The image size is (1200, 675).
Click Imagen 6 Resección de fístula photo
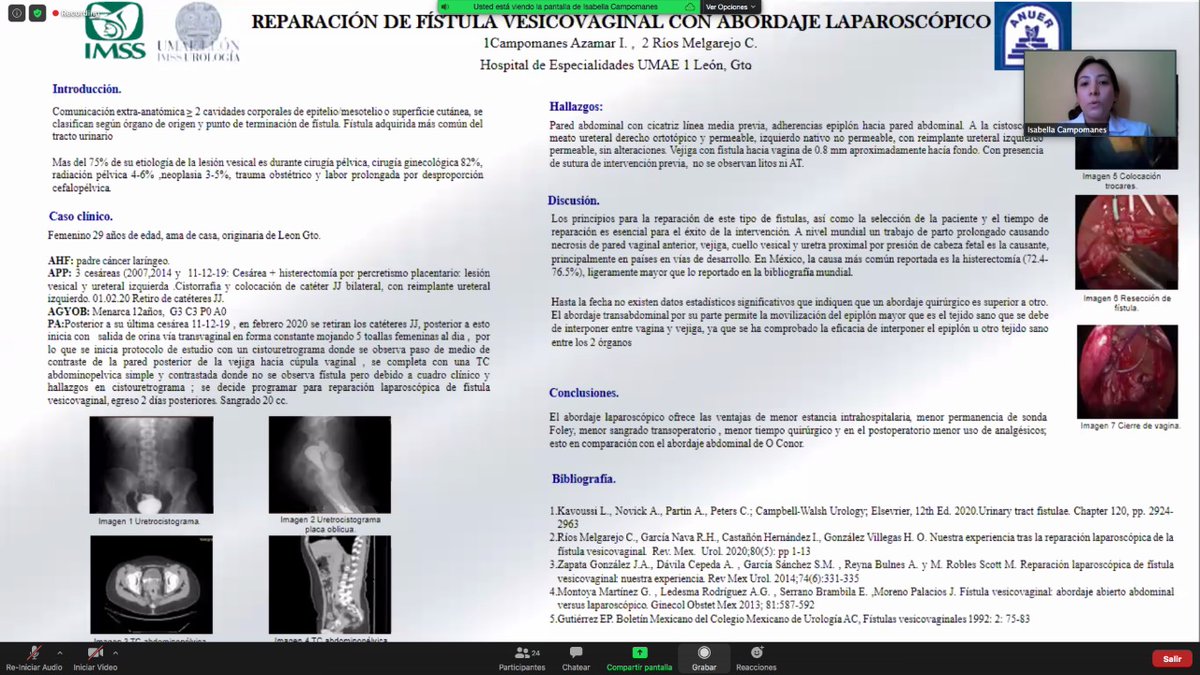tap(1126, 242)
